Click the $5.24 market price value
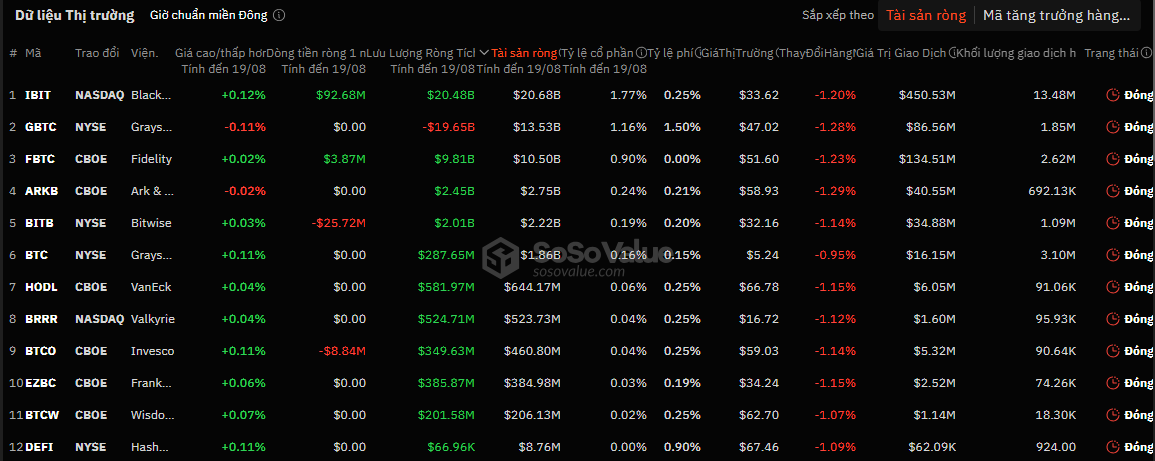The height and width of the screenshot is (461, 1155). (x=762, y=255)
